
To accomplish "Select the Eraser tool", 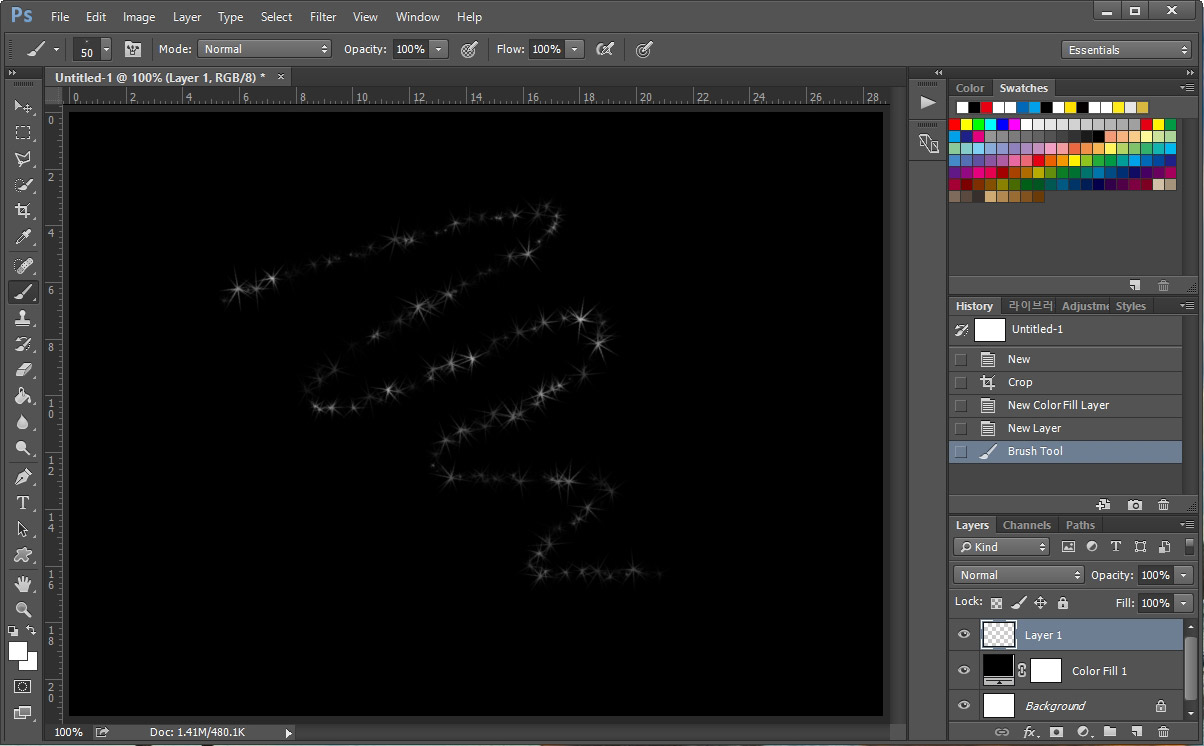I will (x=23, y=370).
